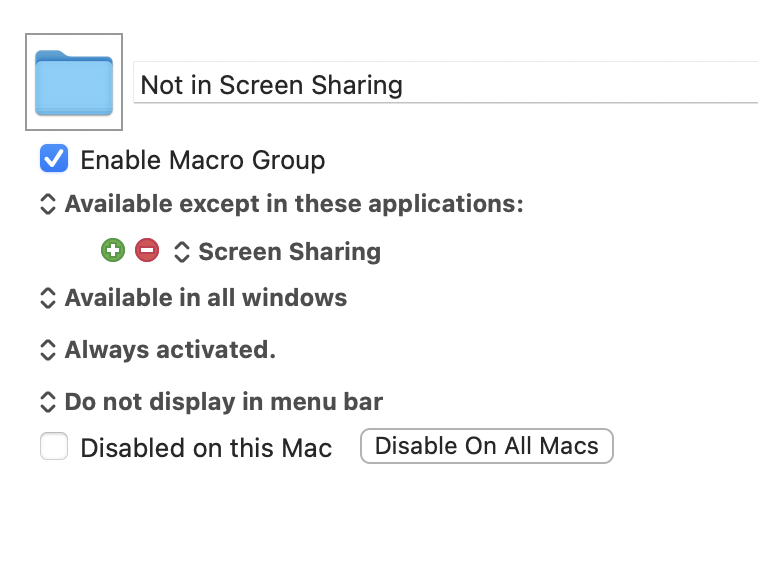Place cursor after Sharing in group name field
This screenshot has width=758, height=562.
click(x=404, y=85)
